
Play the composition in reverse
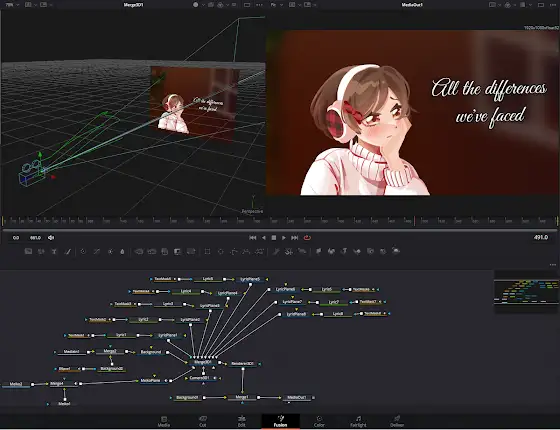pyautogui.click(x=264, y=238)
